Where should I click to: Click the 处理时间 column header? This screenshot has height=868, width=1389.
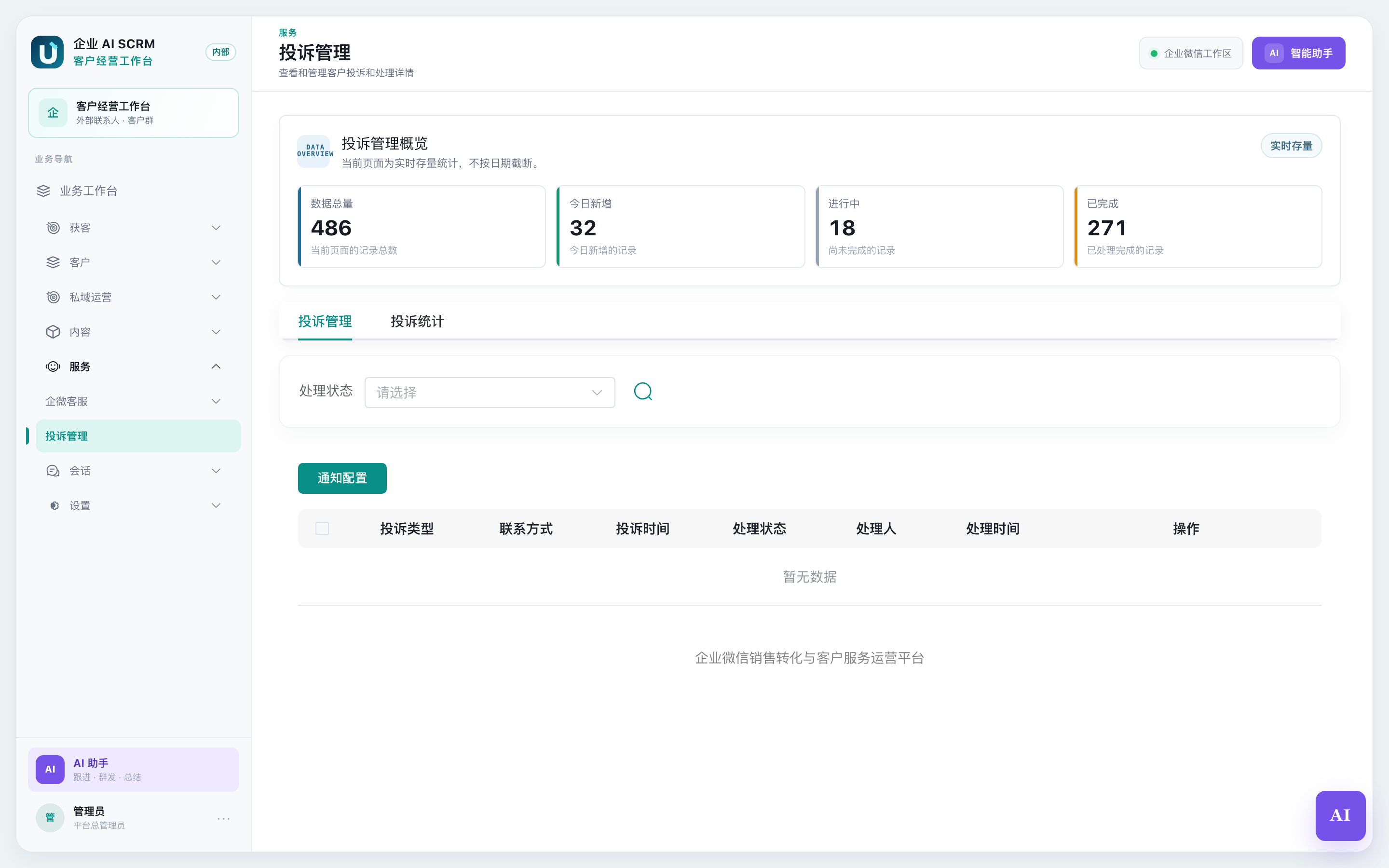pos(993,528)
